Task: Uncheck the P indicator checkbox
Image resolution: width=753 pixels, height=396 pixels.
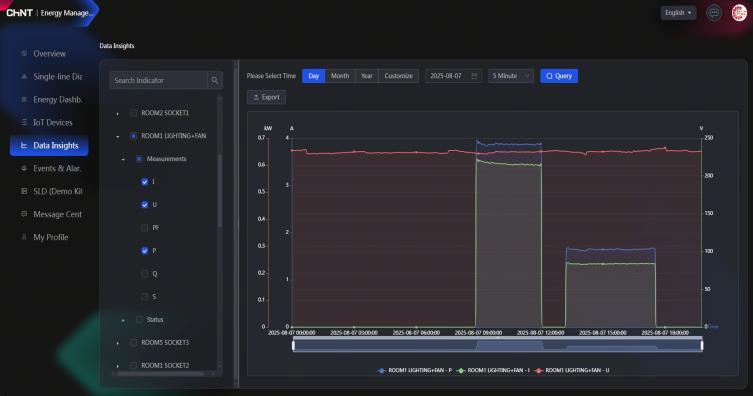Action: click(x=145, y=251)
